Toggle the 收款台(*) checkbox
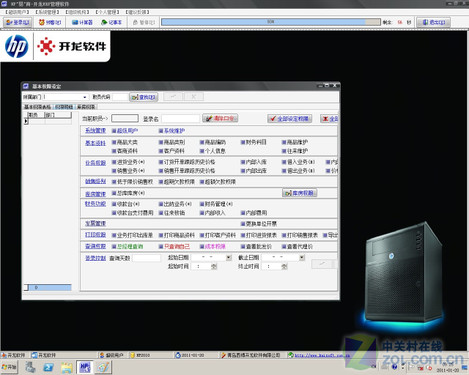The height and width of the screenshot is (375, 469). (x=114, y=204)
